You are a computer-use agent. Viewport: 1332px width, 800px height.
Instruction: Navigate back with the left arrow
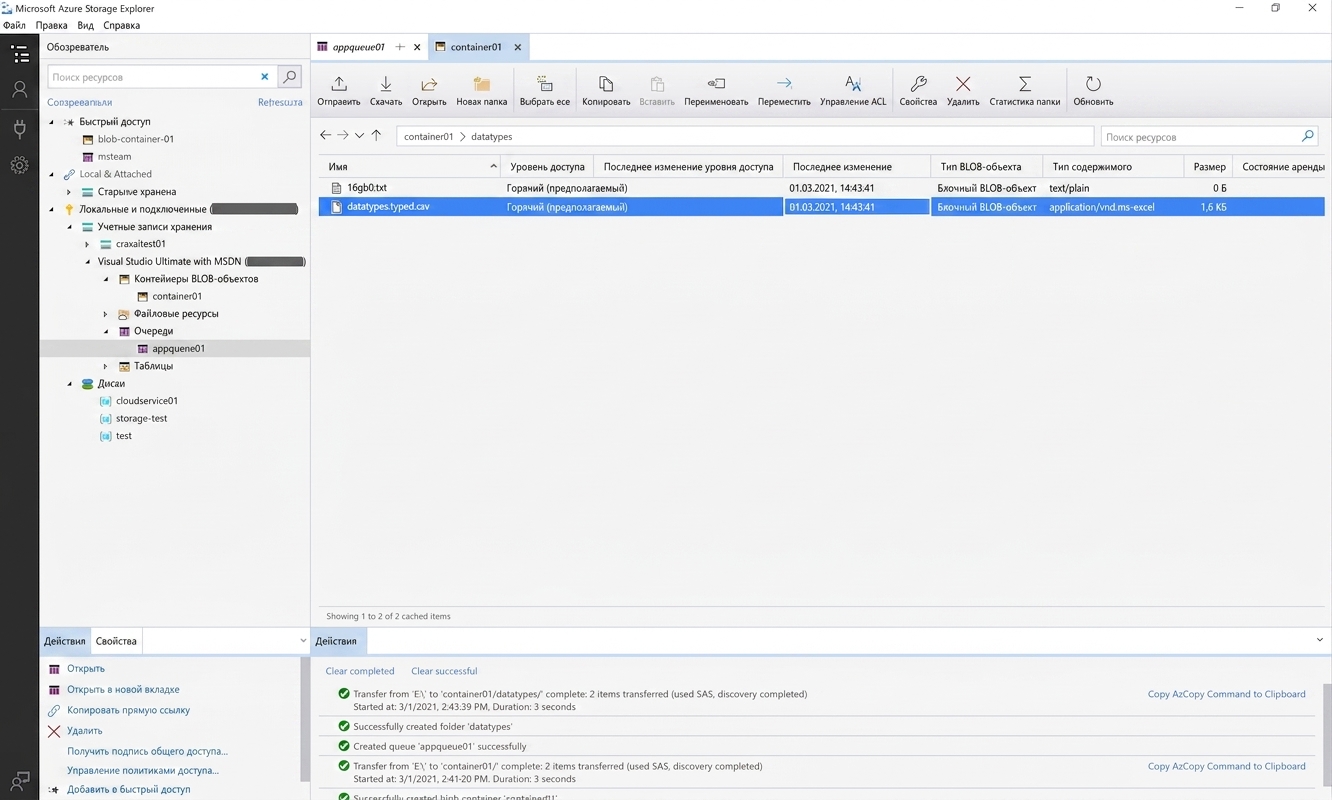click(x=325, y=135)
